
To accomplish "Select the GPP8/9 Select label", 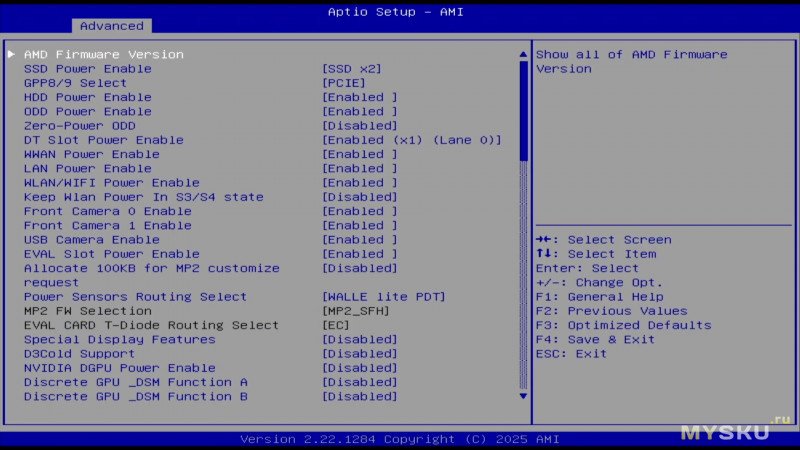I will pyautogui.click(x=75, y=83).
